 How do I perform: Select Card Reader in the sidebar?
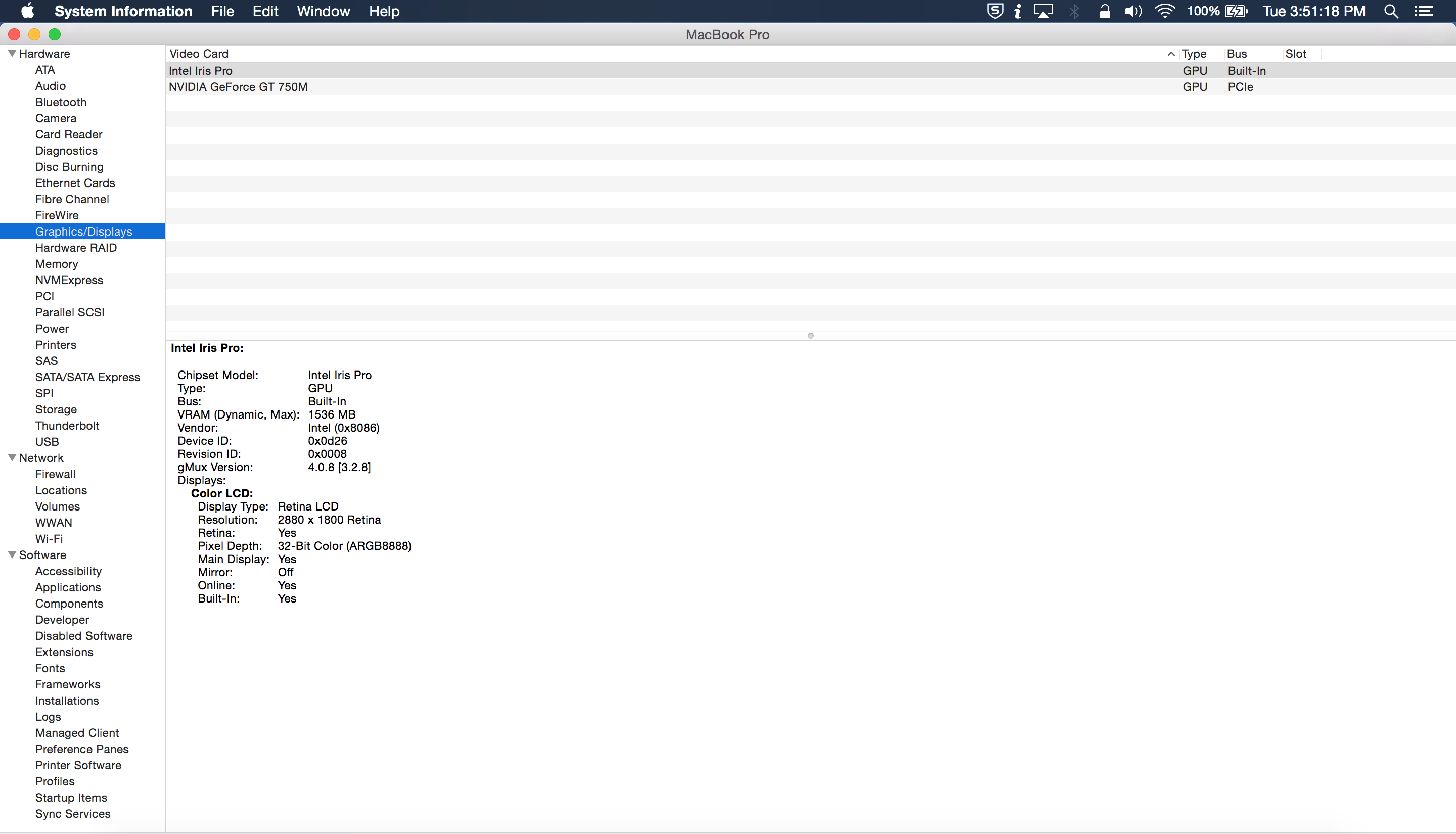[69, 134]
